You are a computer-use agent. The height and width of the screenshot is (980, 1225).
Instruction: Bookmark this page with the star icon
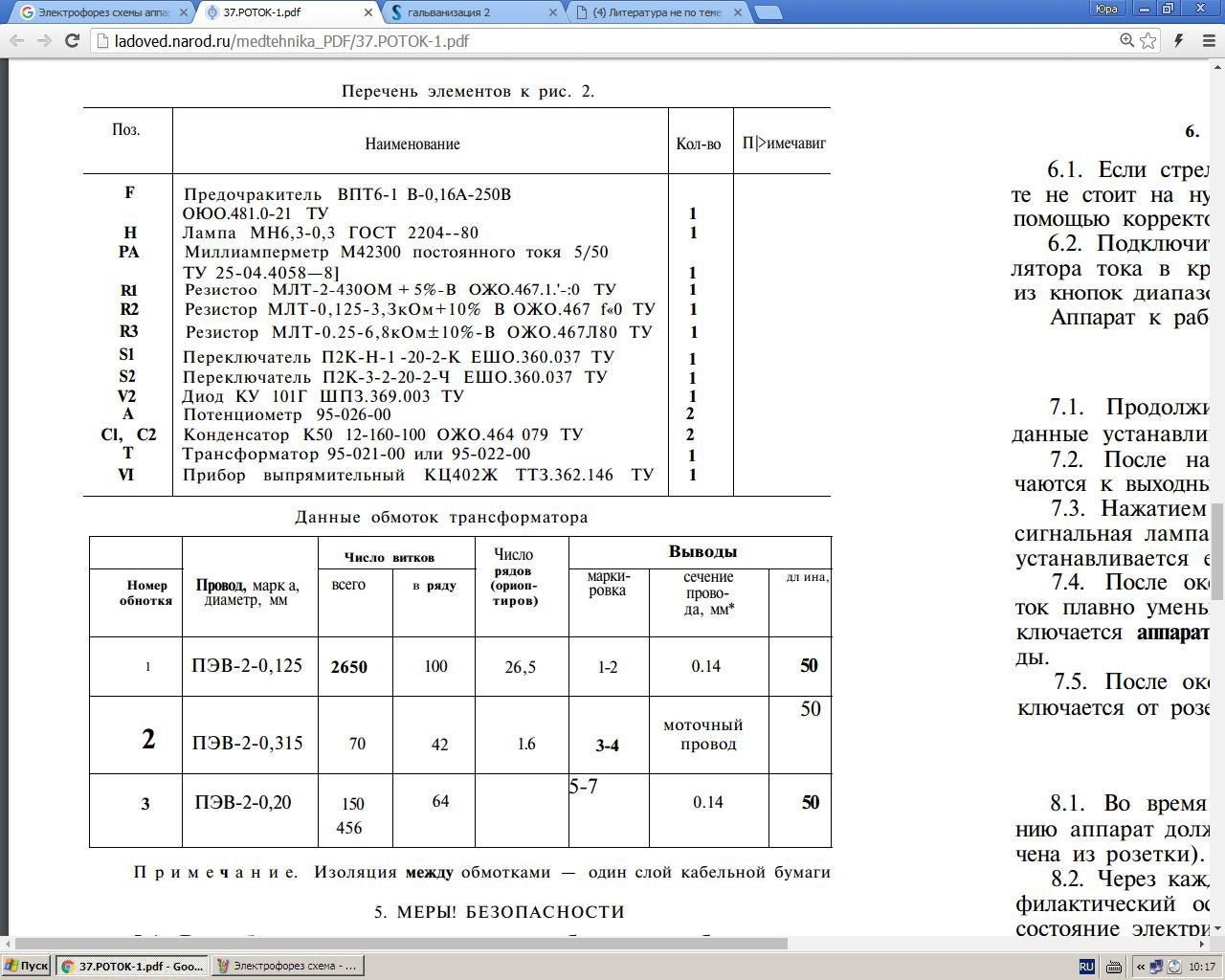click(x=1148, y=41)
